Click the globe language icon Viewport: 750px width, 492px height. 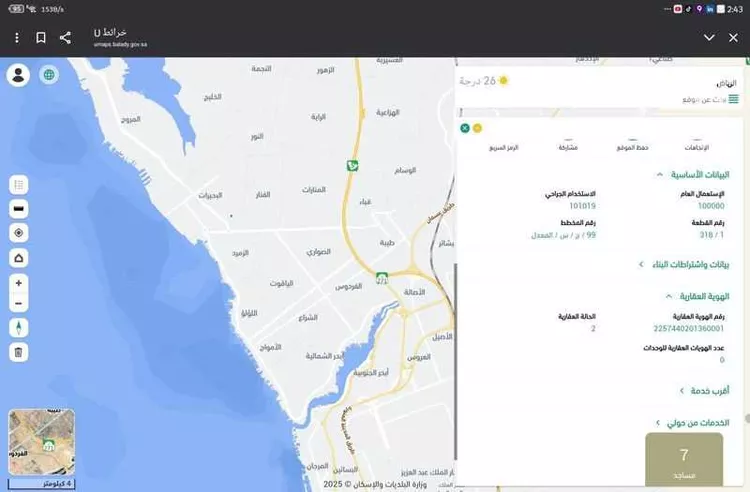point(49,75)
